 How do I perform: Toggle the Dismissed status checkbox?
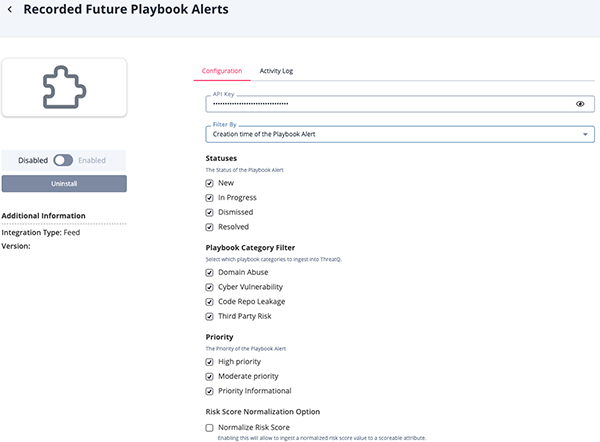210,212
